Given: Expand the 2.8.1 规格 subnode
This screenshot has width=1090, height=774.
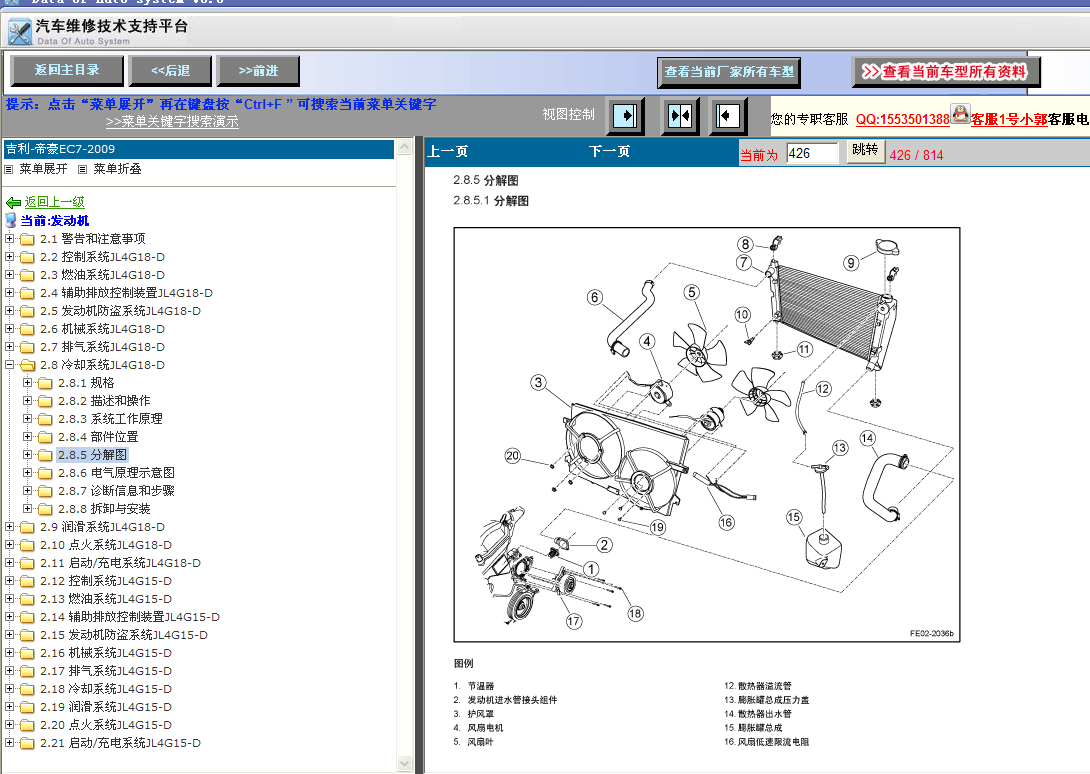Looking at the screenshot, I should (x=28, y=382).
